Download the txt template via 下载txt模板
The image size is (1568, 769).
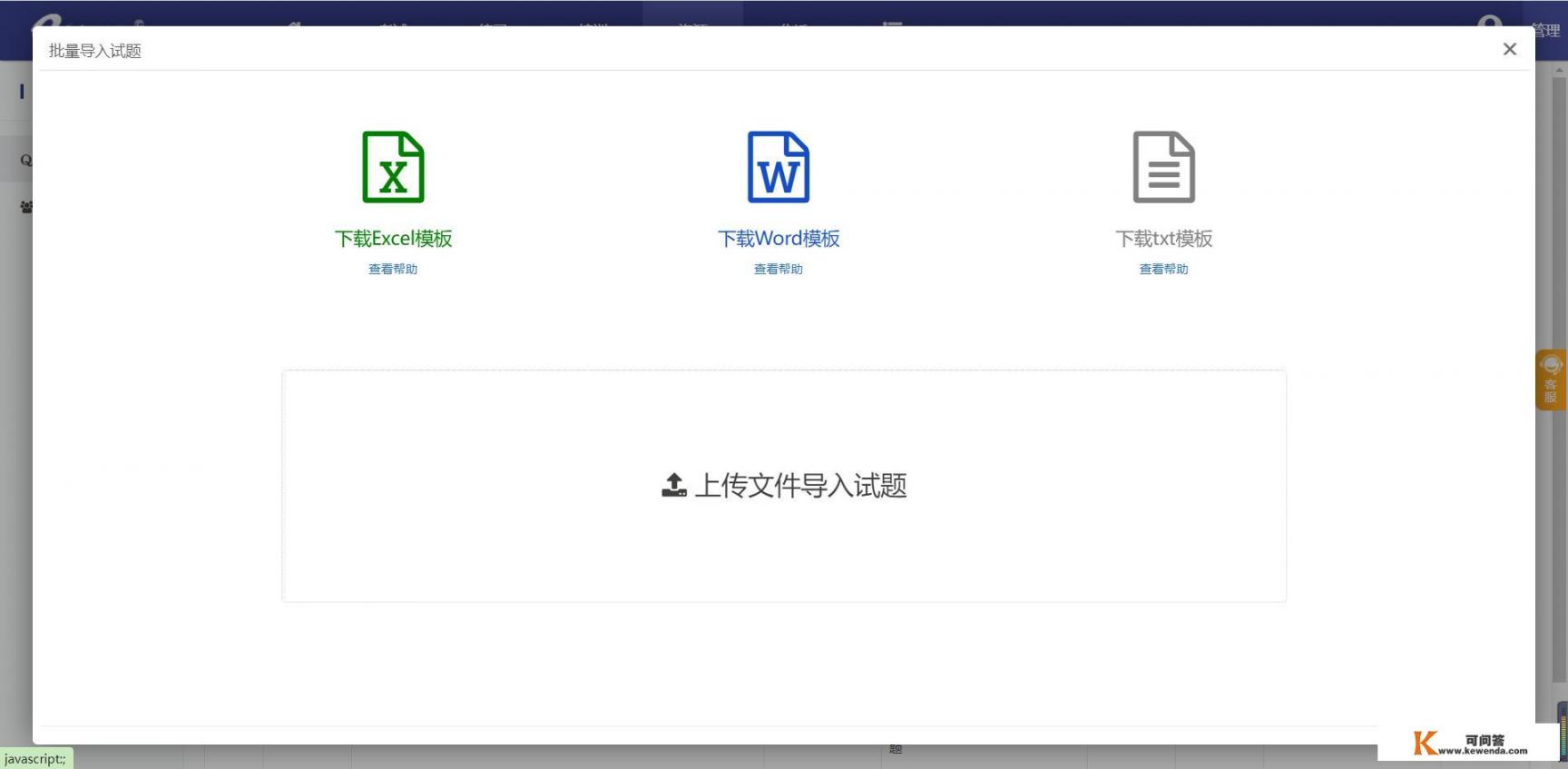pyautogui.click(x=1164, y=239)
